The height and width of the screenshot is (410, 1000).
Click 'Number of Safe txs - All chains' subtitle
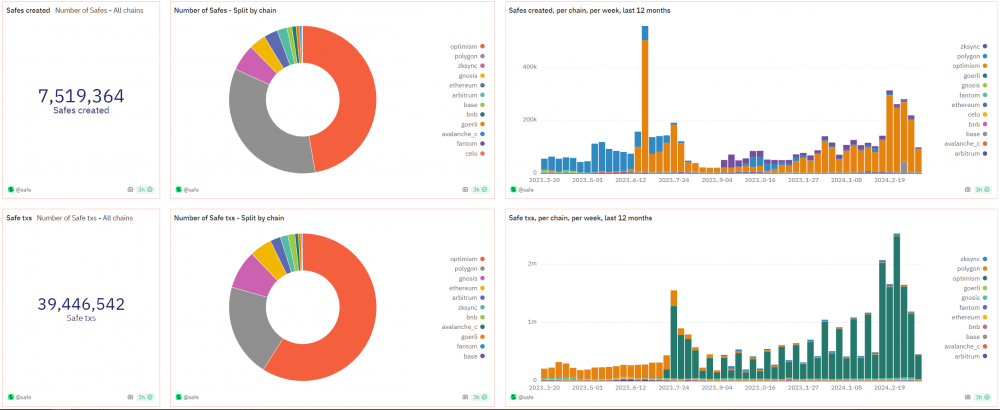tap(85, 218)
